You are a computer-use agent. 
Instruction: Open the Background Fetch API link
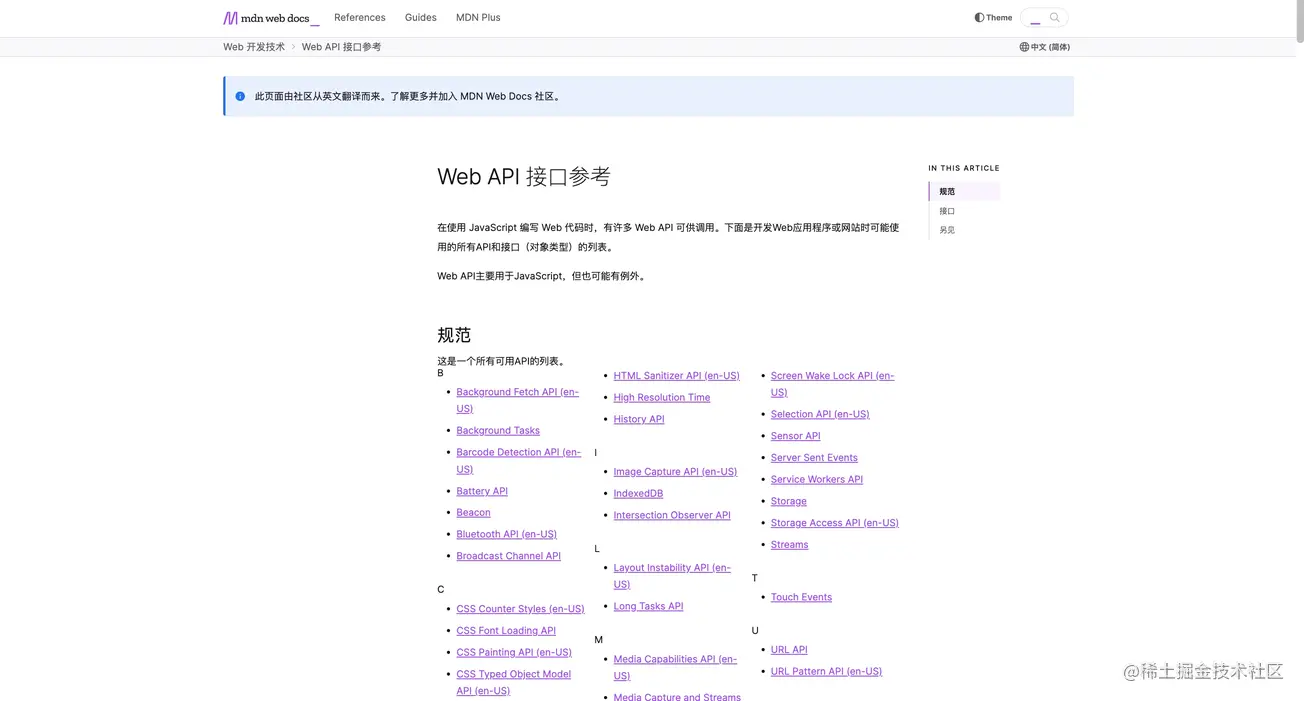517,400
